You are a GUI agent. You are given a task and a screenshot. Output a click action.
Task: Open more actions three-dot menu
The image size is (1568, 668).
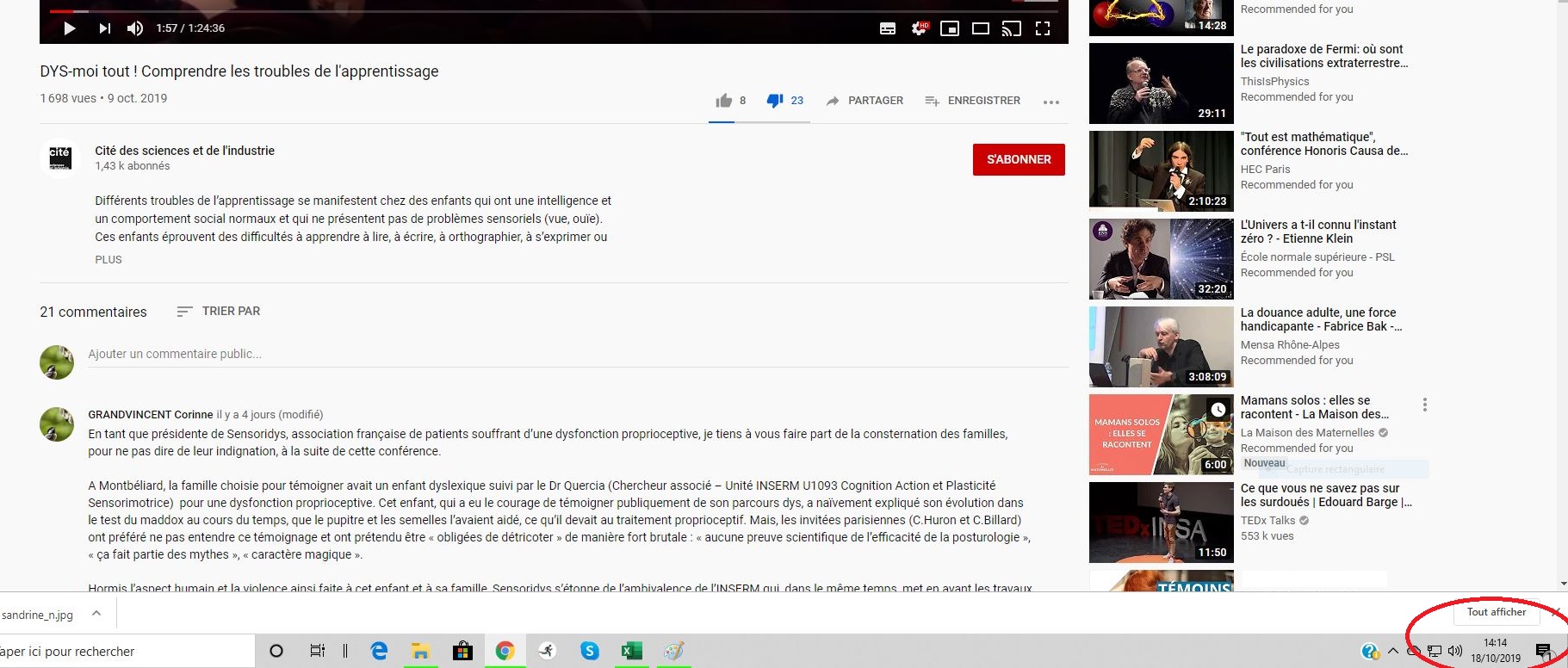pos(1051,102)
